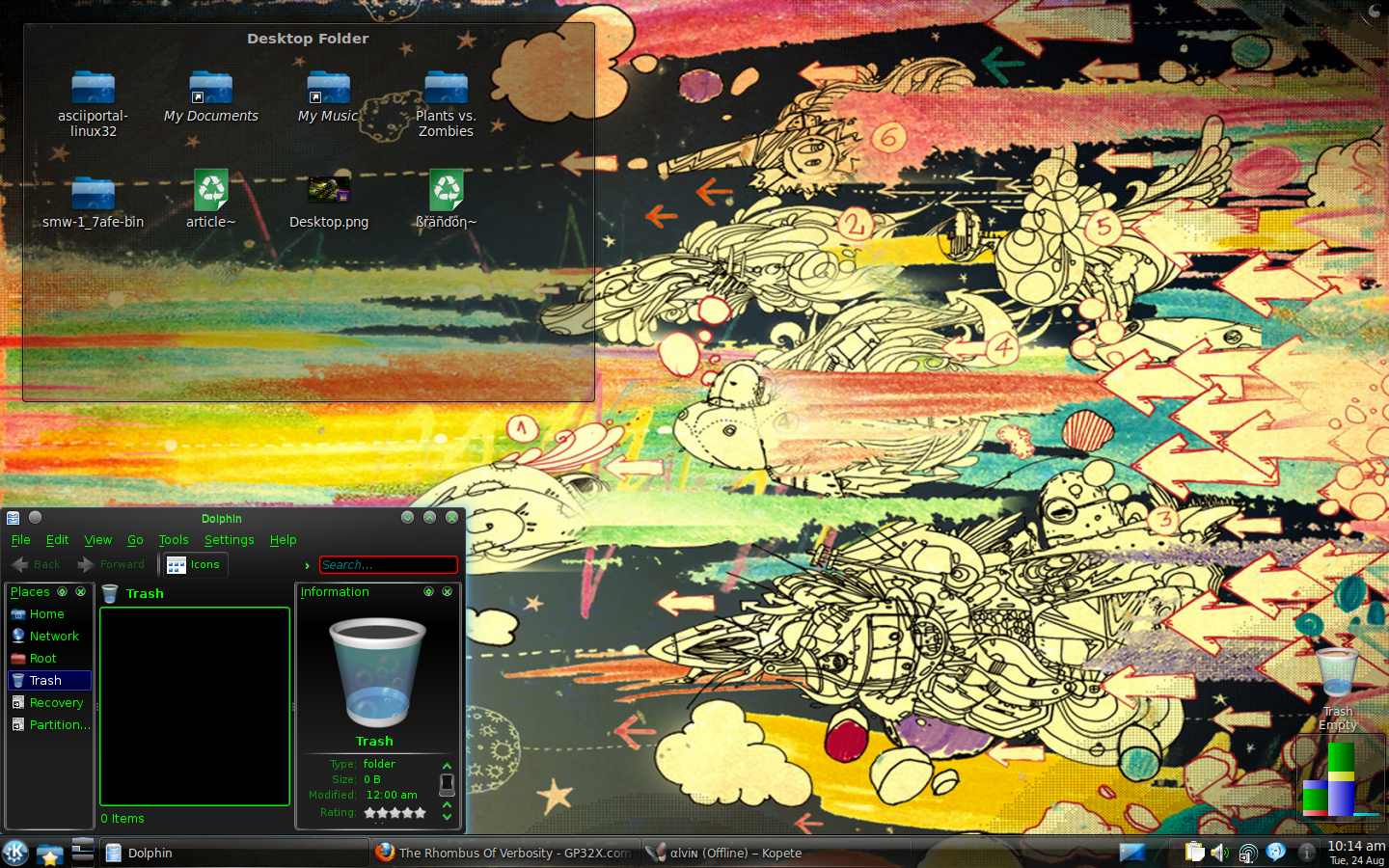
Task: Open the View menu in Dolphin
Action: coord(97,540)
